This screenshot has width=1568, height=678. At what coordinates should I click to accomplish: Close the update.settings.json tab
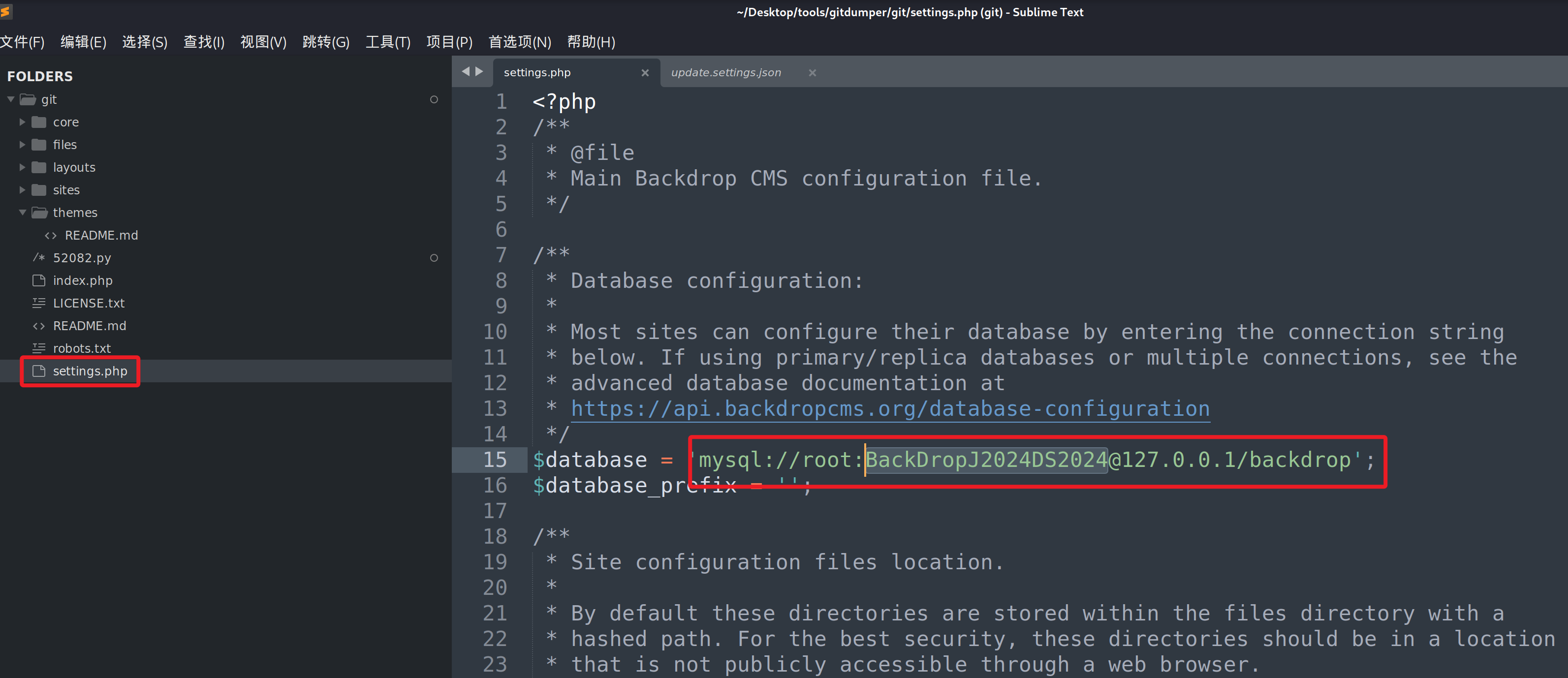click(812, 73)
